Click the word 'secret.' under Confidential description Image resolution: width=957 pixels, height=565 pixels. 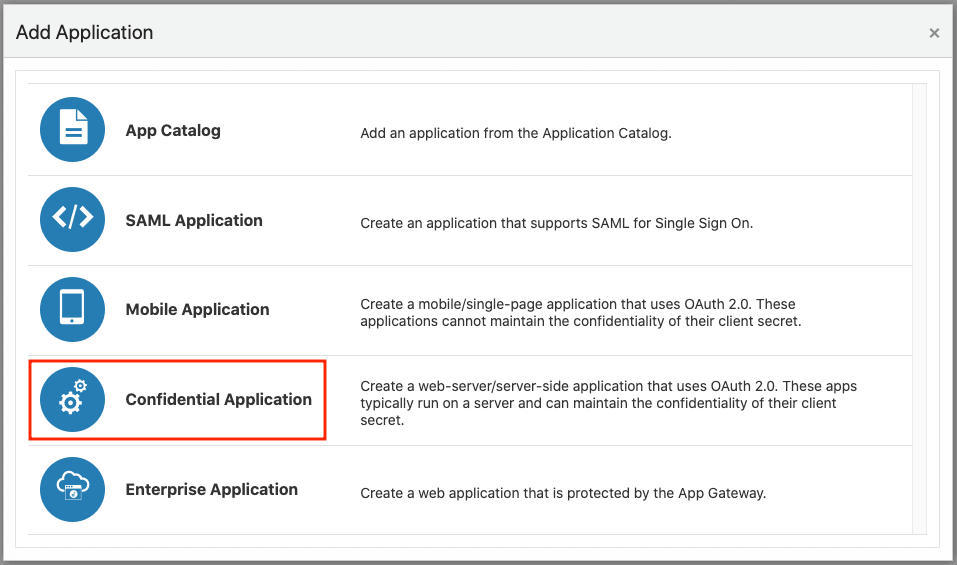coord(382,420)
